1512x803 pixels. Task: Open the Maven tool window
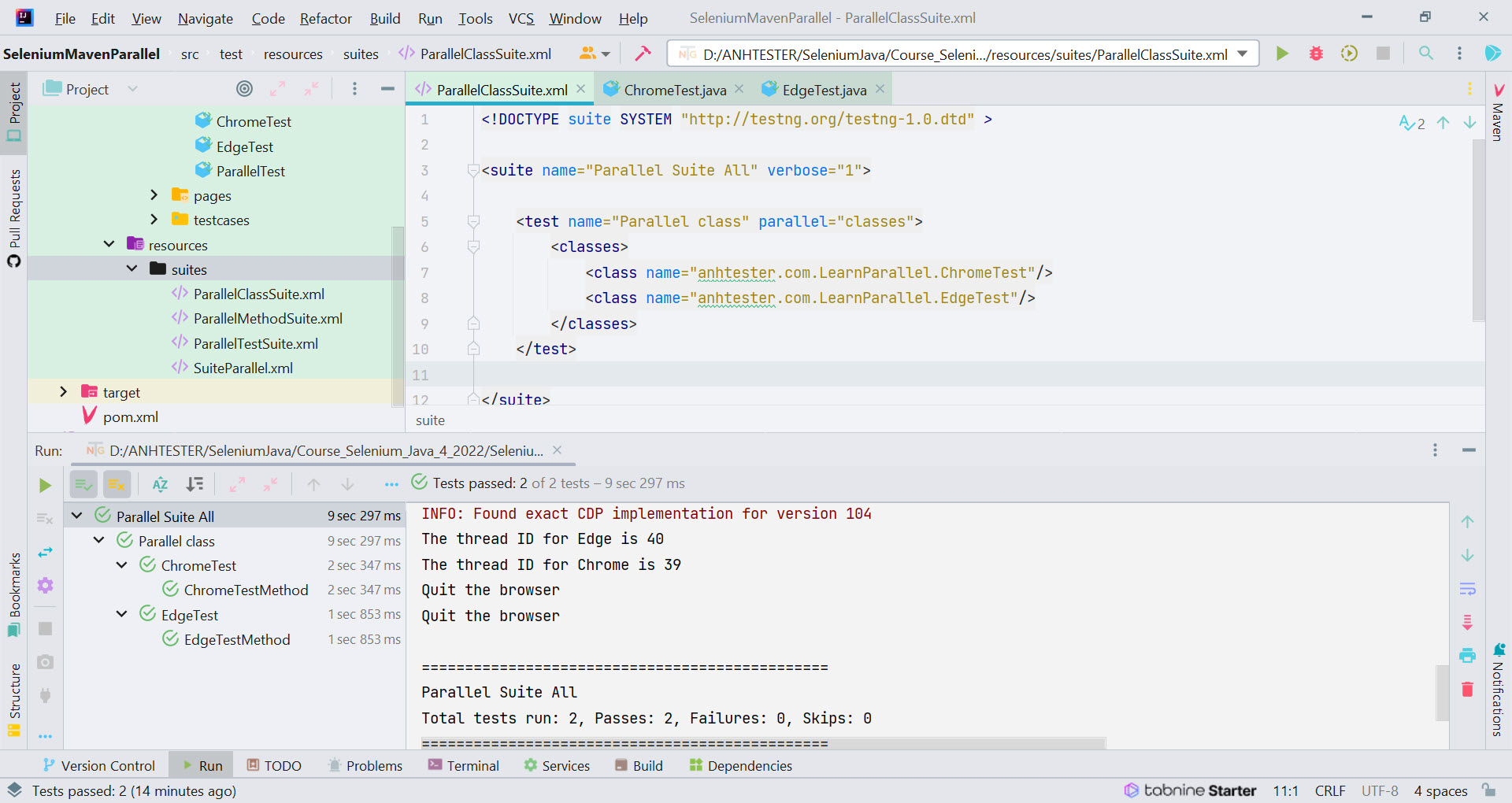pos(1498,112)
